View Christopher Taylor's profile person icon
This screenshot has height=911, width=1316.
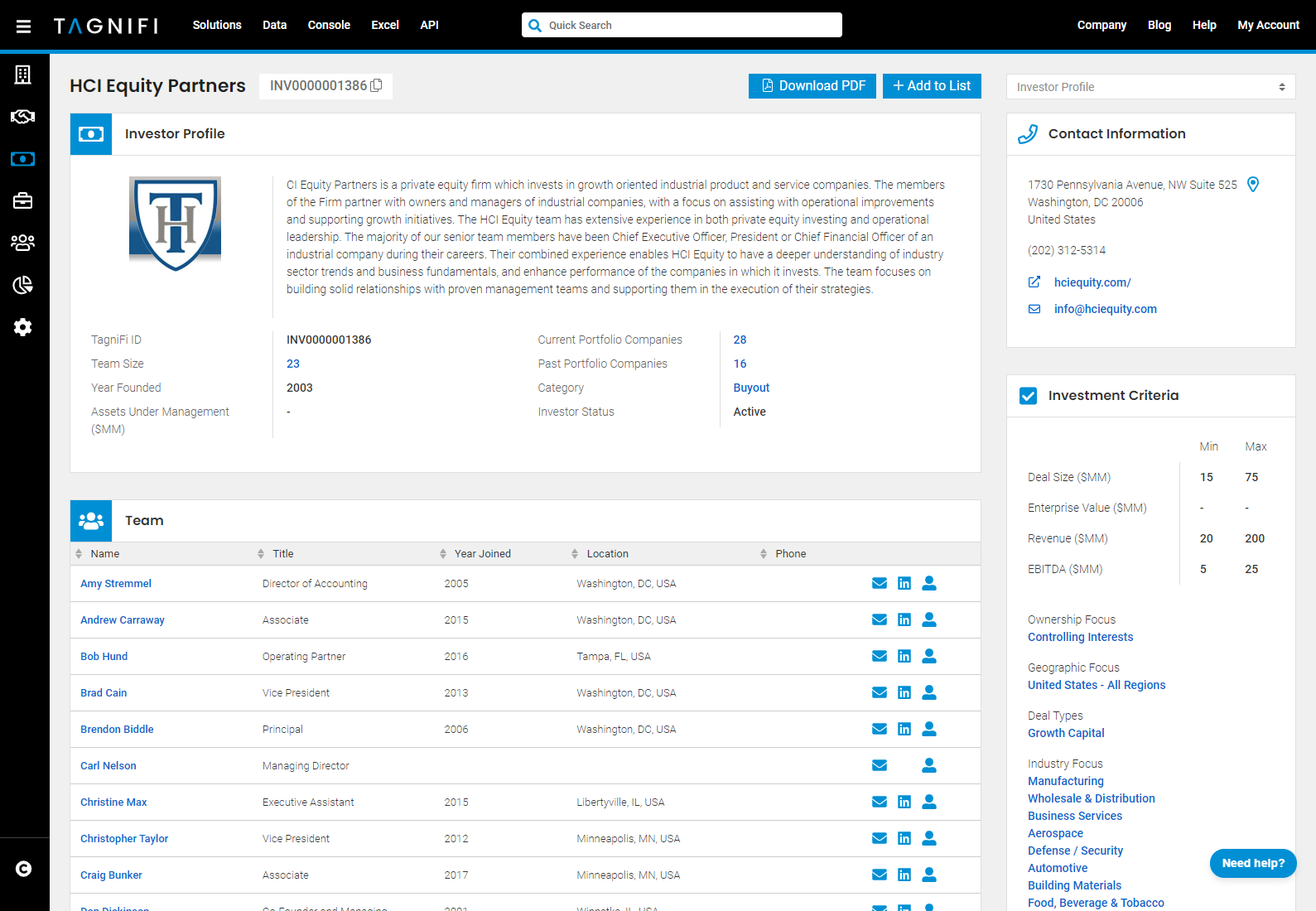pyautogui.click(x=929, y=838)
